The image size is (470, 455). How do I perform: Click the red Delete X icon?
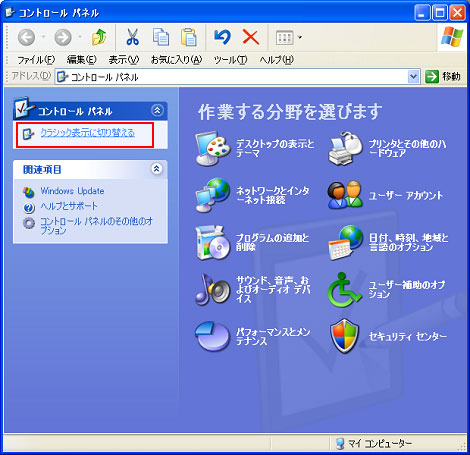[251, 37]
